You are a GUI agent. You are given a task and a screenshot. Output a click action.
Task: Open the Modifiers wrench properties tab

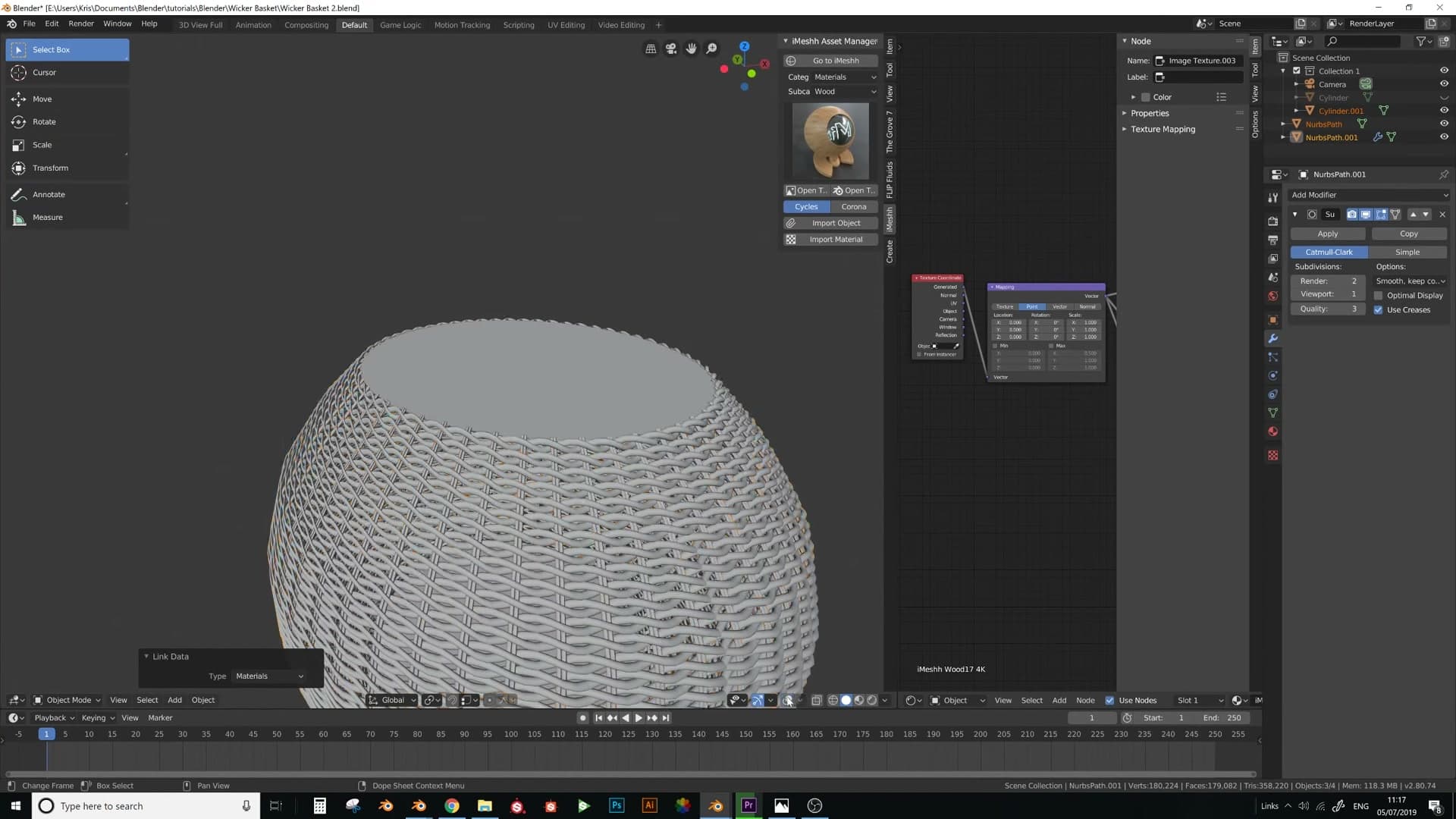(x=1273, y=338)
